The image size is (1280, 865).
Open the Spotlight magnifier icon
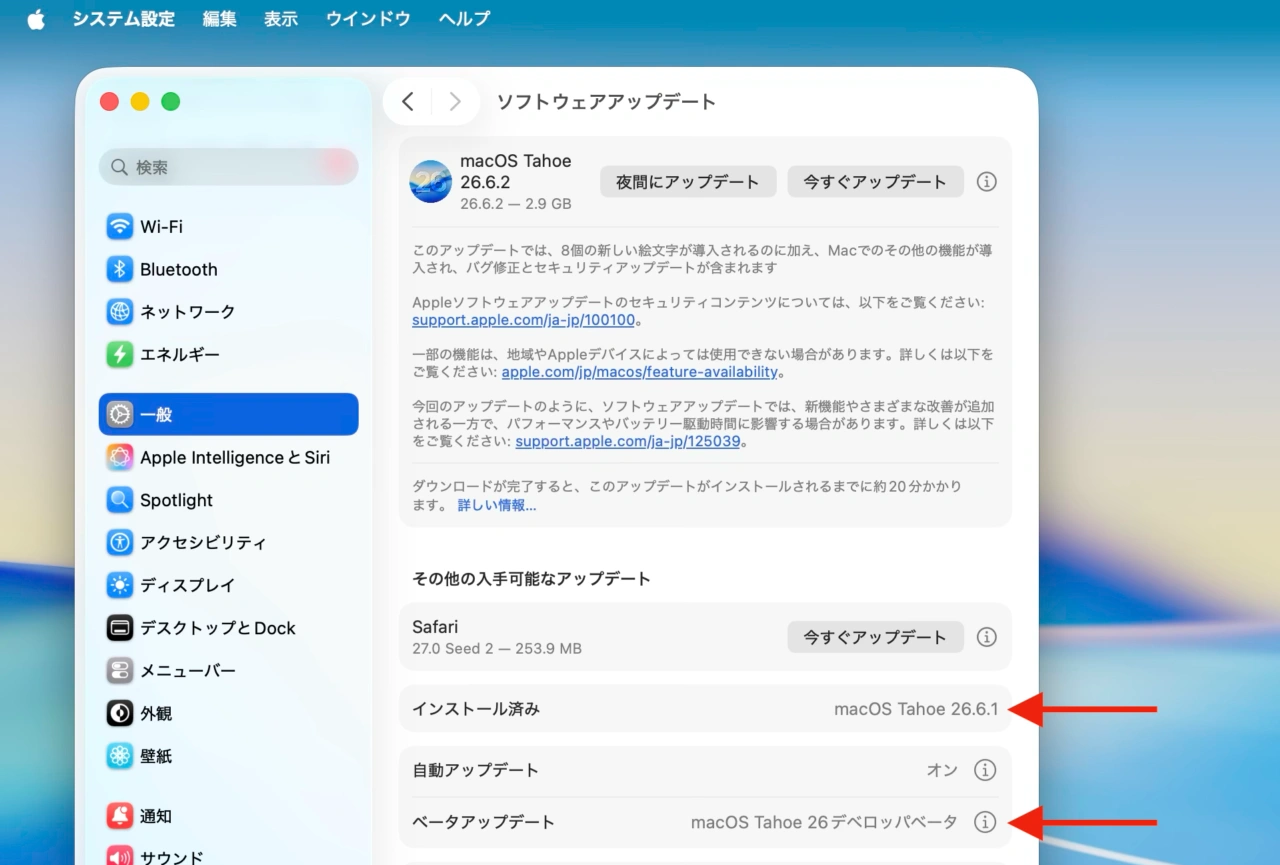click(x=120, y=500)
